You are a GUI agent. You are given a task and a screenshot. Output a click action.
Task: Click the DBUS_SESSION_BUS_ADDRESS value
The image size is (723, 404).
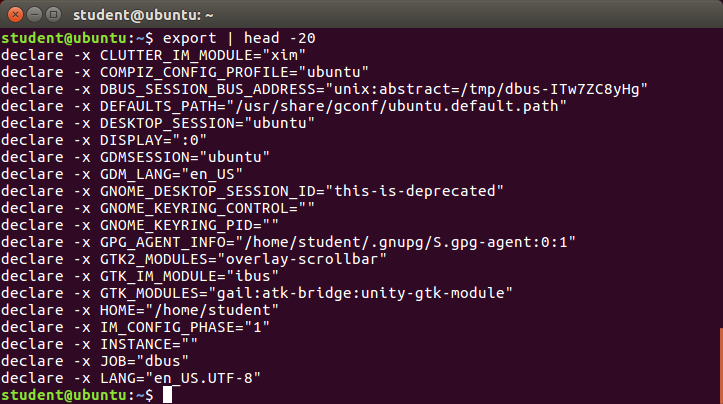pos(486,89)
